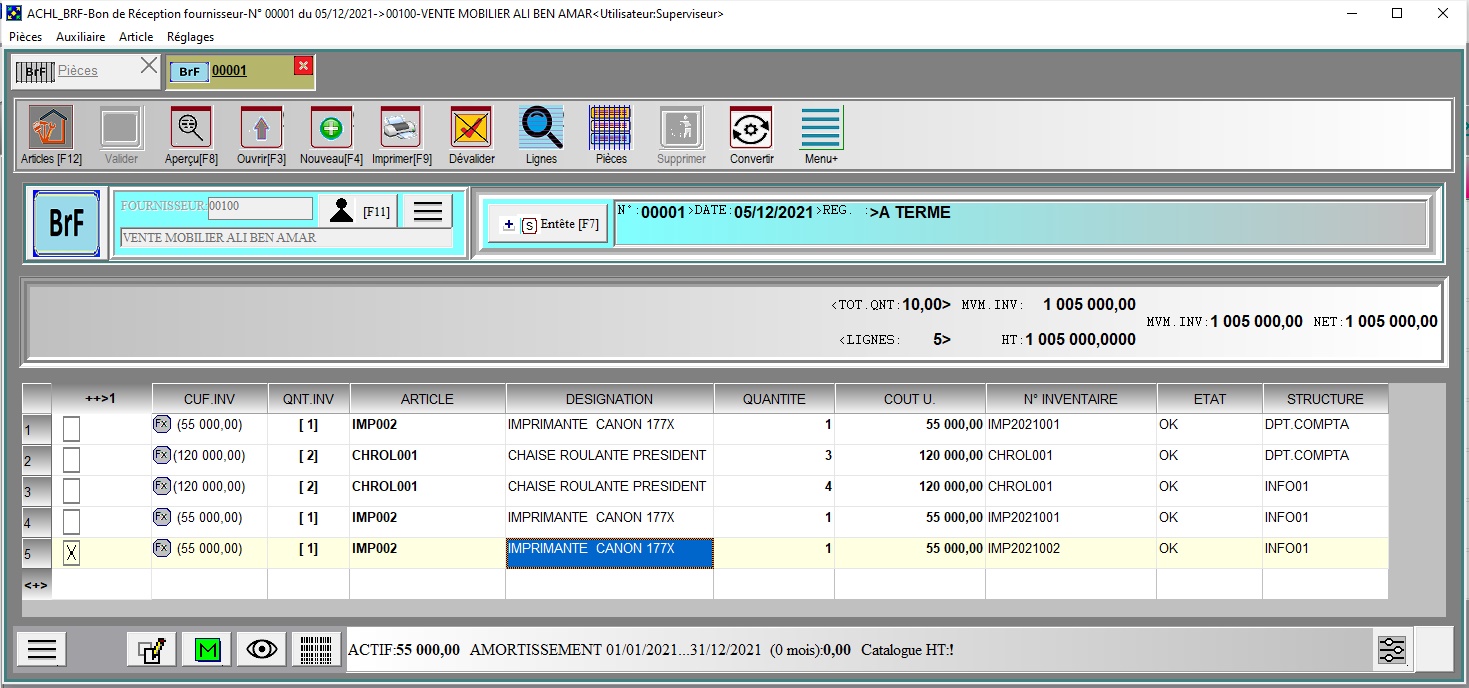Click the Convertir icon
This screenshot has height=688, width=1469.
click(x=751, y=129)
